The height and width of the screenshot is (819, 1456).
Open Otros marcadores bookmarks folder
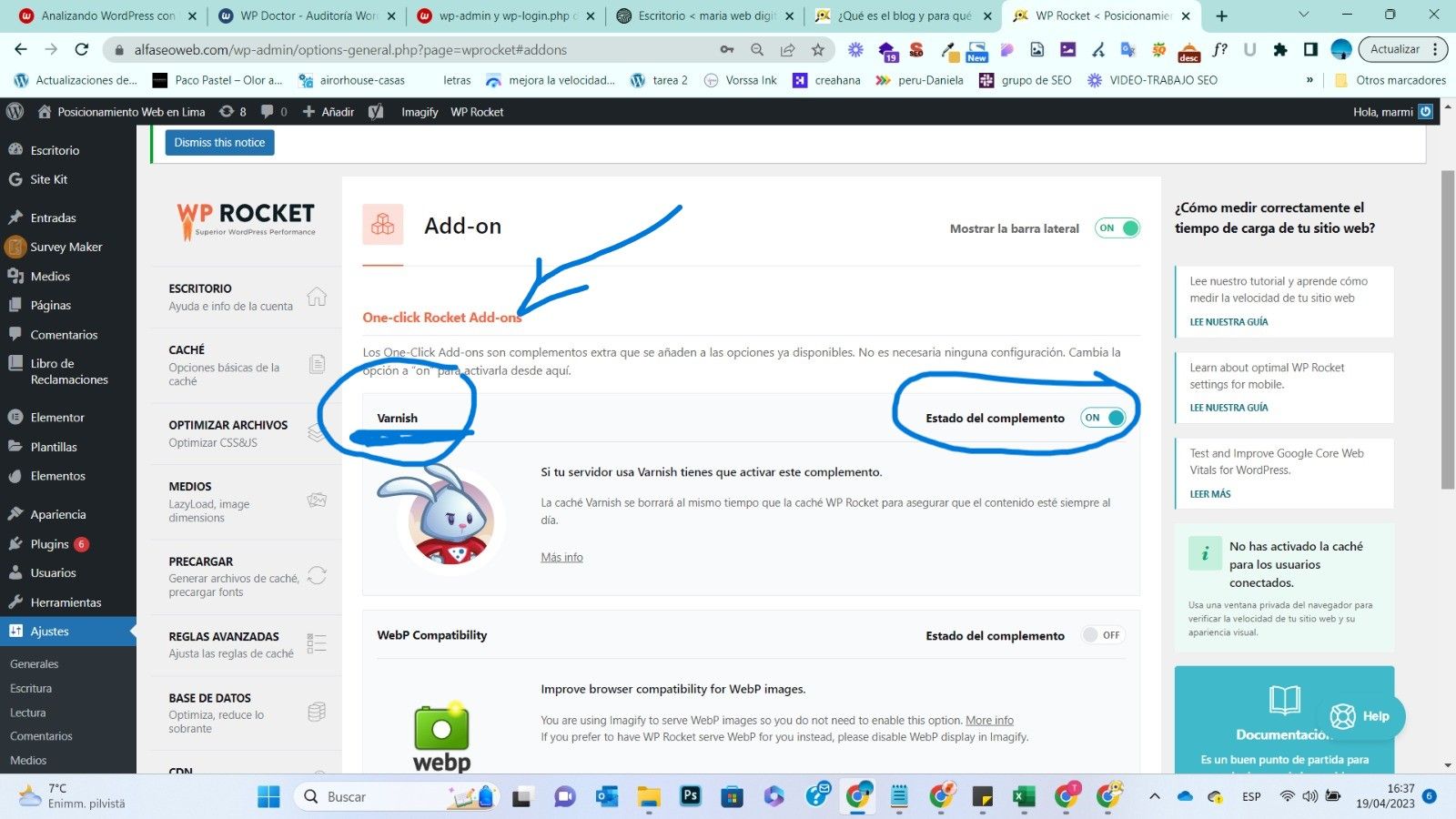[x=1390, y=80]
